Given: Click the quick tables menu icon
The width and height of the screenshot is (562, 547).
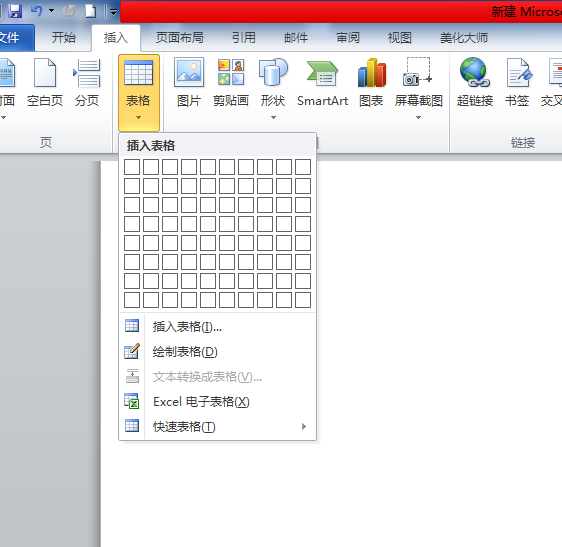Looking at the screenshot, I should (132, 425).
